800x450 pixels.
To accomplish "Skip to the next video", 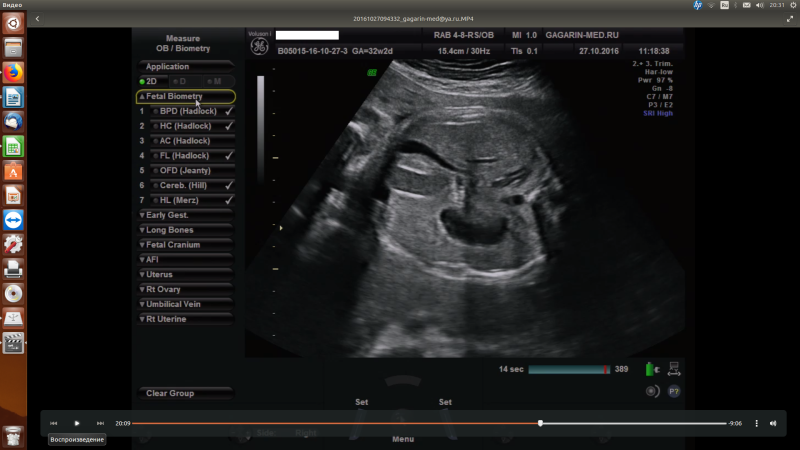I will (x=101, y=423).
